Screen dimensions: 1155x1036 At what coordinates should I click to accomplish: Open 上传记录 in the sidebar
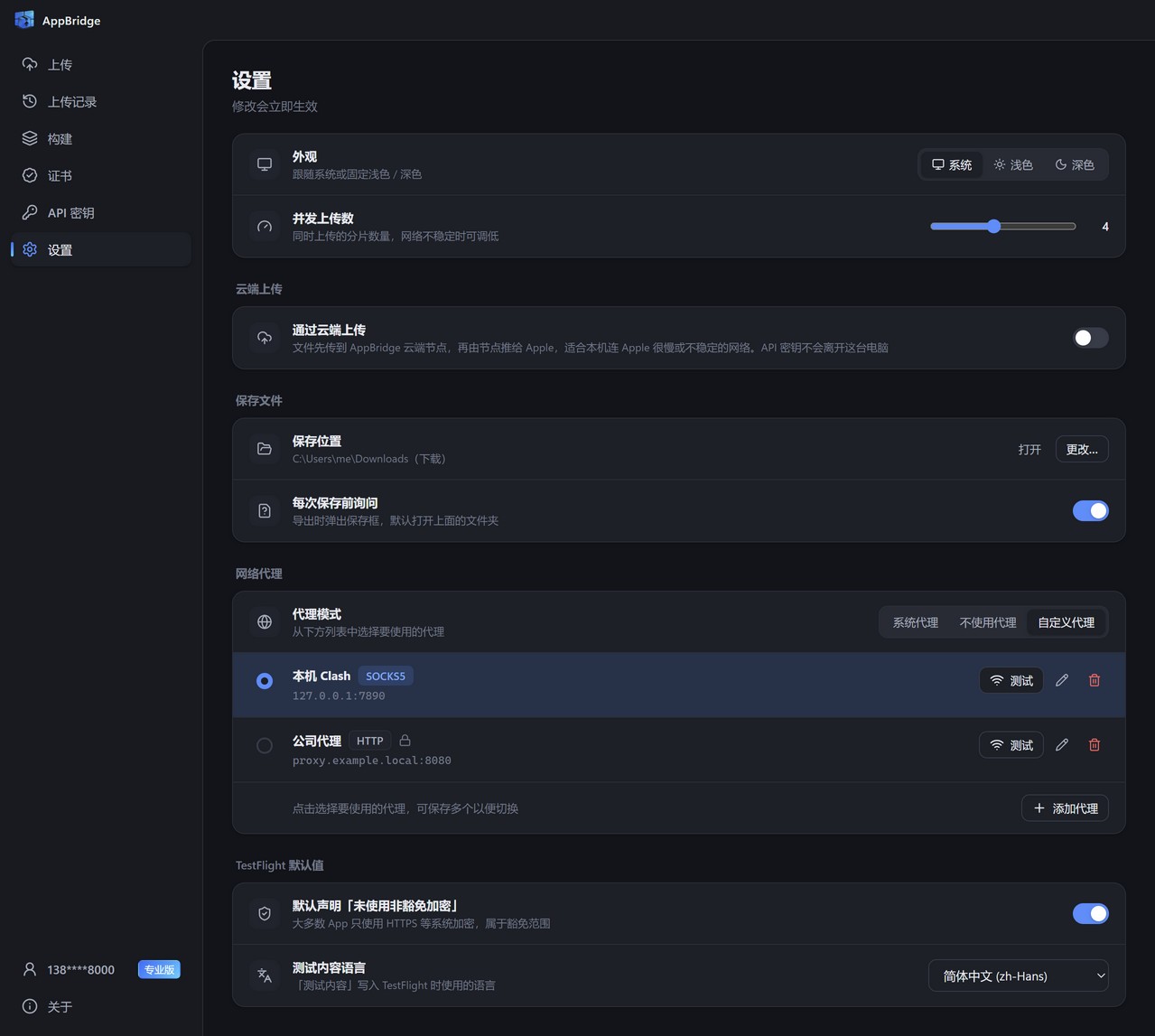click(x=101, y=101)
